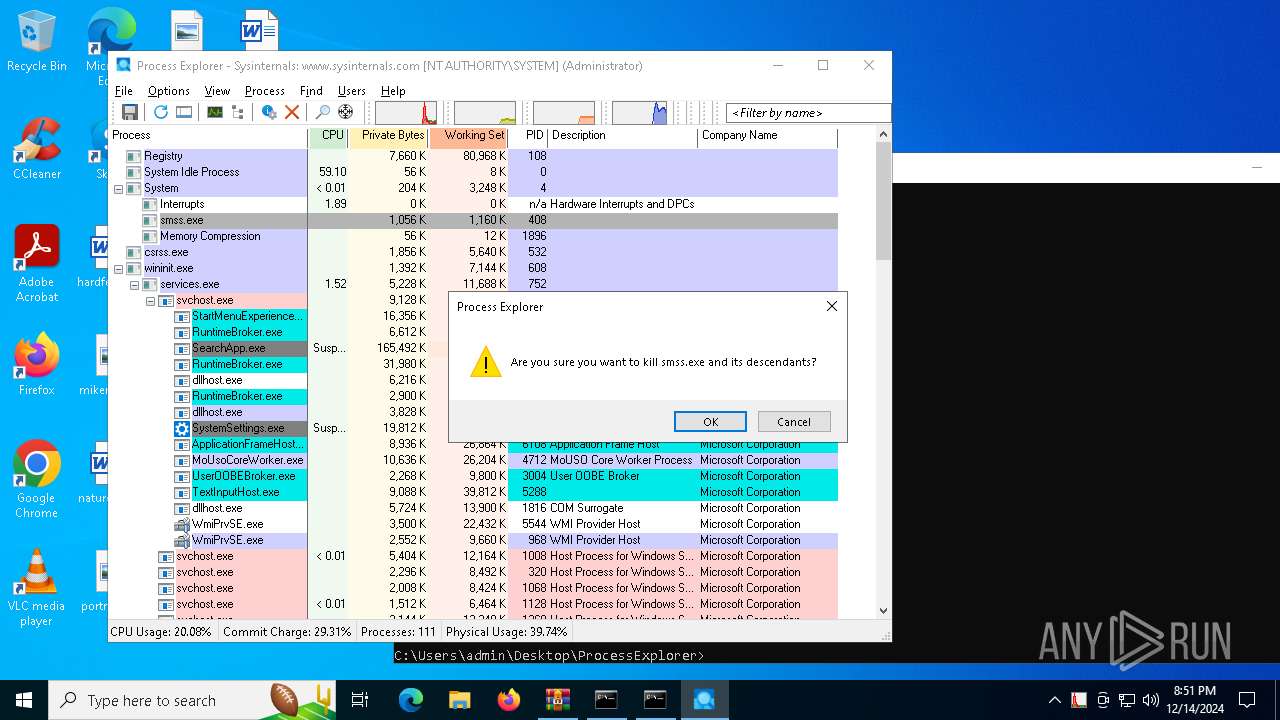Sort by the CPU column header

point(328,136)
